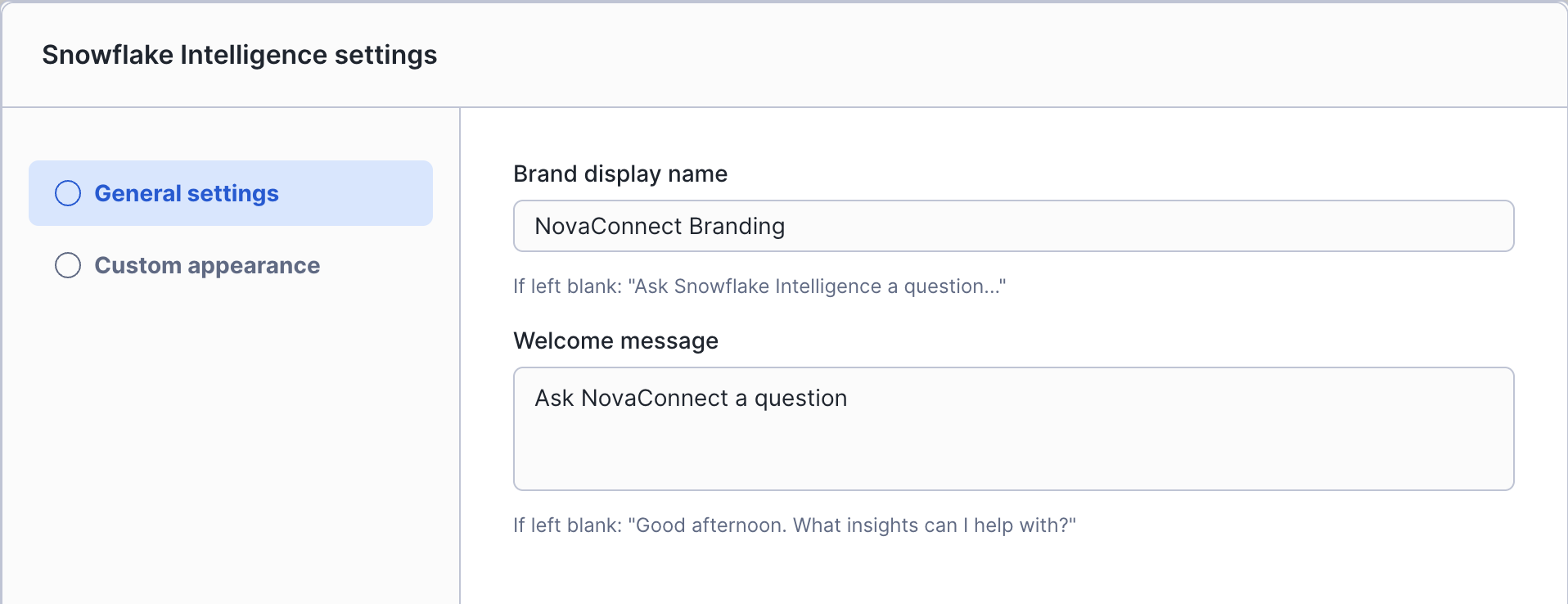The height and width of the screenshot is (604, 1568).
Task: Click the Snowflake Intelligence settings title
Action: point(240,55)
